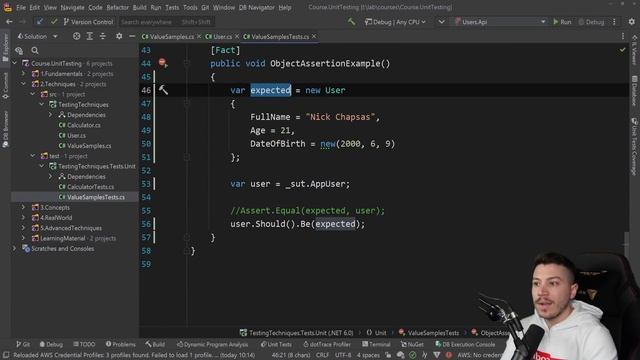Open the Debug | Any CPU configuration dropdown
640x360 pixels.
coord(396,22)
